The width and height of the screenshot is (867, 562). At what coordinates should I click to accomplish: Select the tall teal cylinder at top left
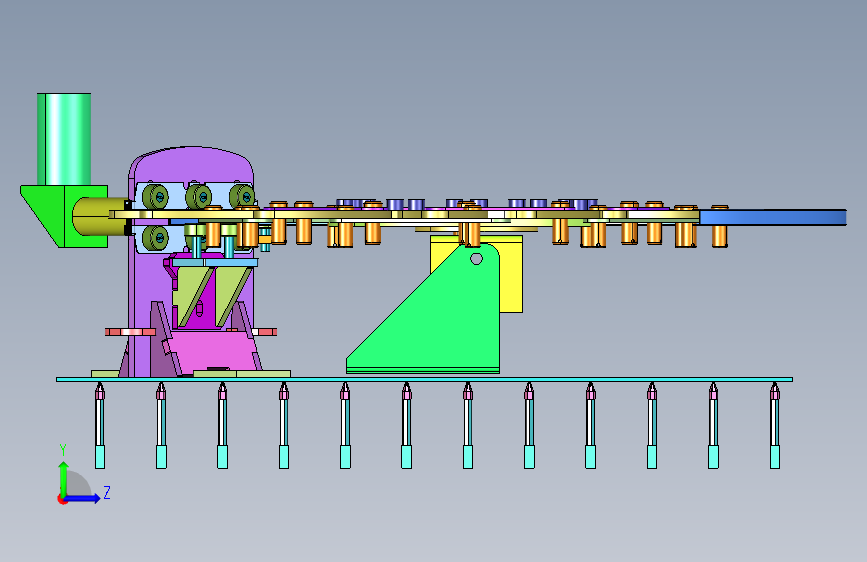pyautogui.click(x=64, y=139)
